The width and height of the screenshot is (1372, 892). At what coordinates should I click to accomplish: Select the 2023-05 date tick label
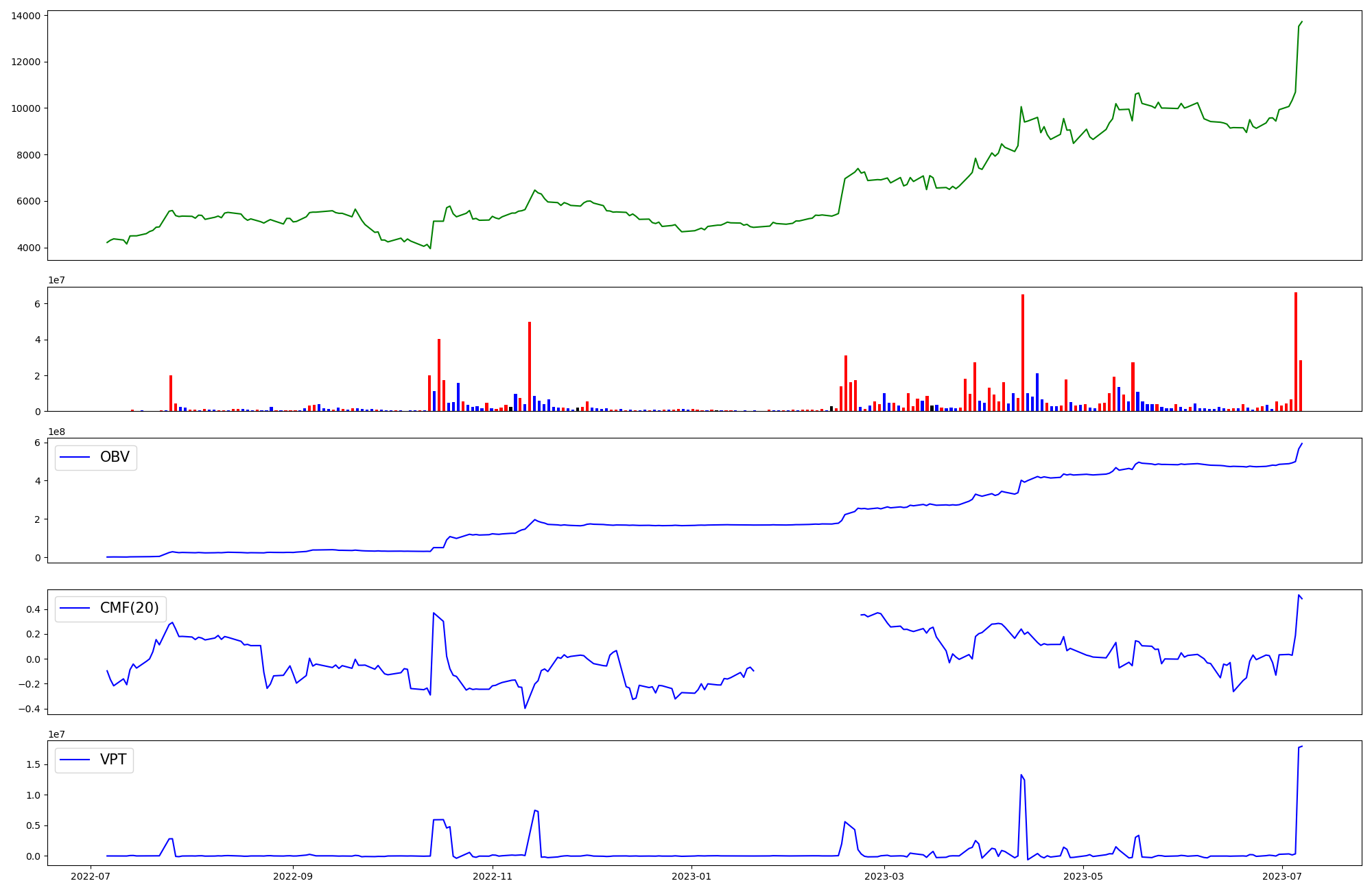1083,876
